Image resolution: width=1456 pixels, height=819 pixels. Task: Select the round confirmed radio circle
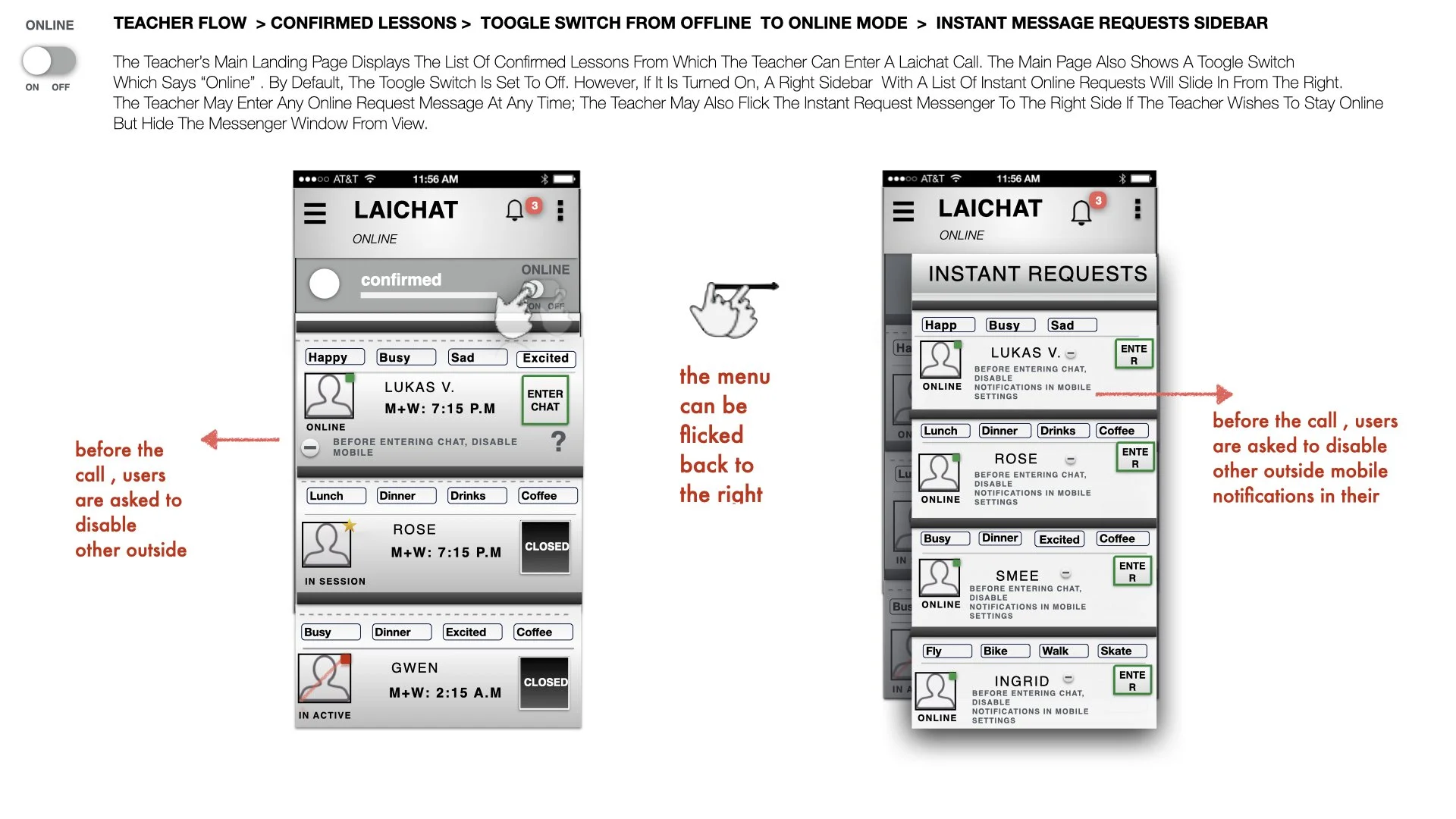point(325,284)
